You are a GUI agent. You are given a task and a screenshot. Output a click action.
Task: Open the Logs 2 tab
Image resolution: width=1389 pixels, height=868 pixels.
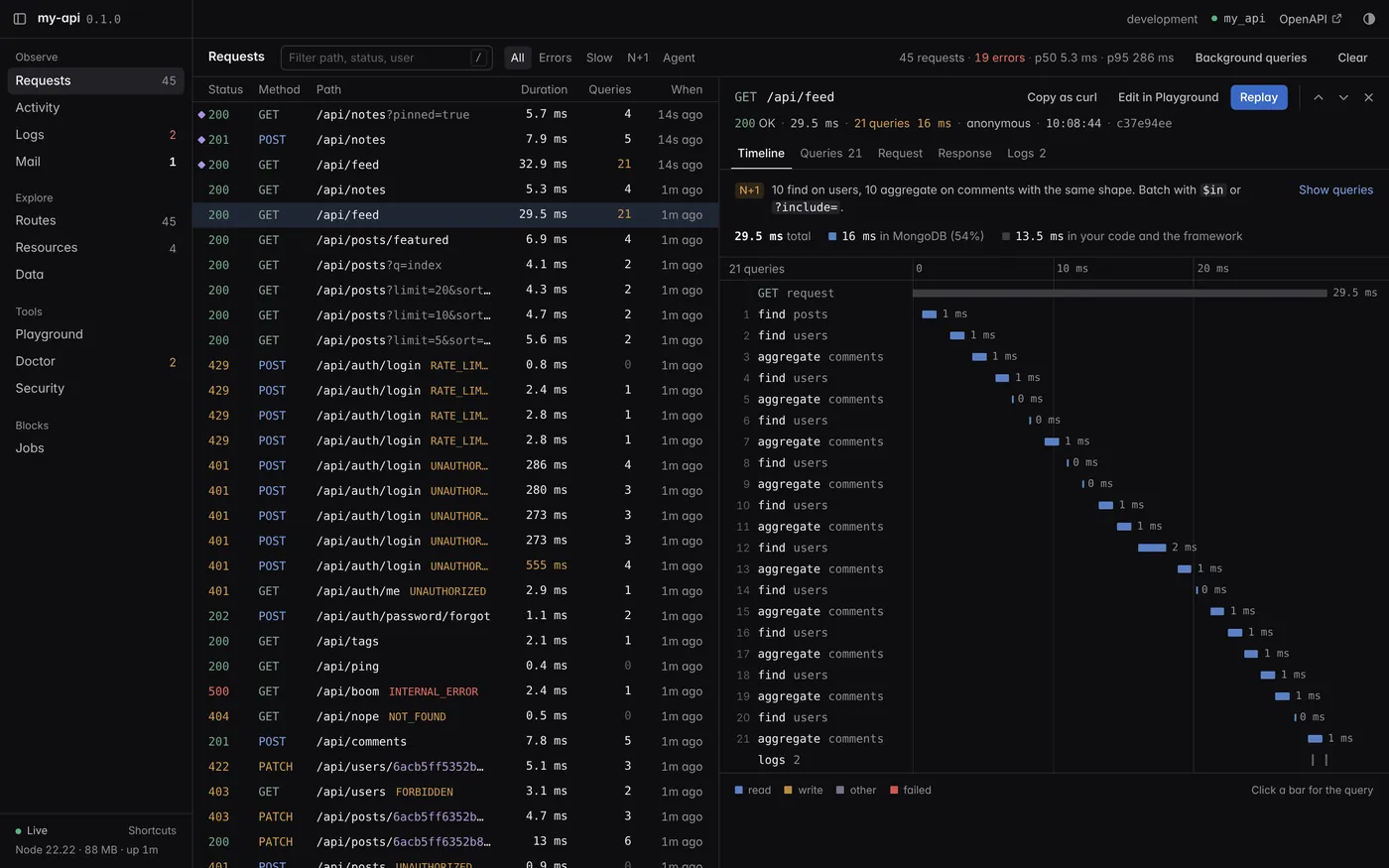(1026, 153)
